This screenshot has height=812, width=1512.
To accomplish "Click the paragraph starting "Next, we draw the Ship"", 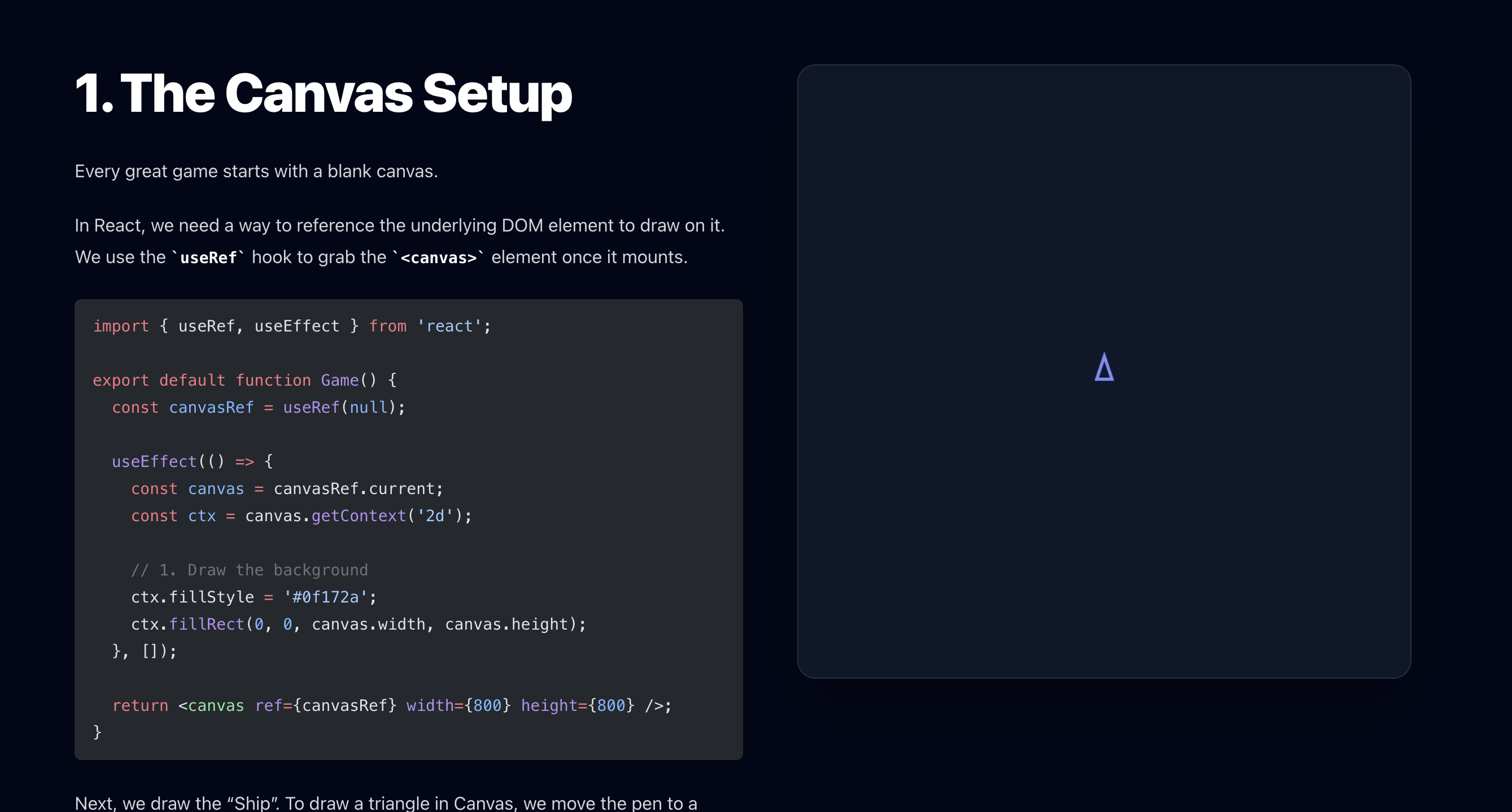I will click(386, 802).
